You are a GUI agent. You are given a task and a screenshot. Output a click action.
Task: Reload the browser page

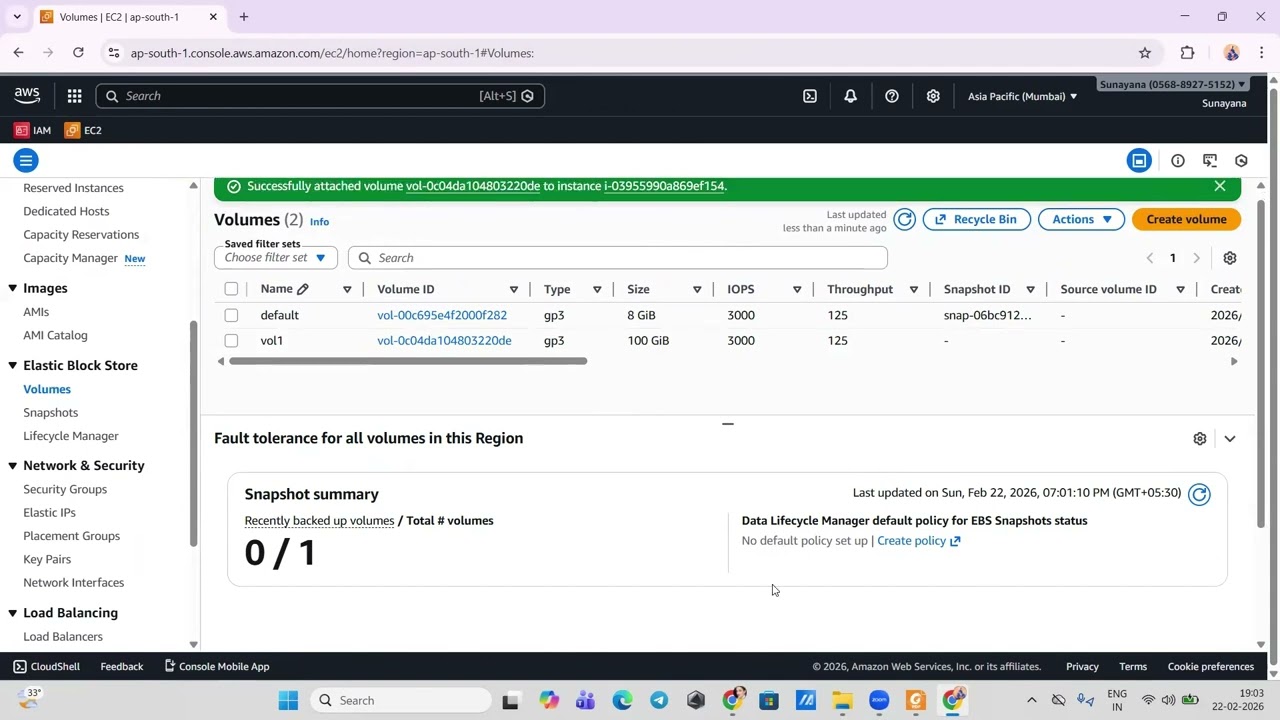point(78,53)
